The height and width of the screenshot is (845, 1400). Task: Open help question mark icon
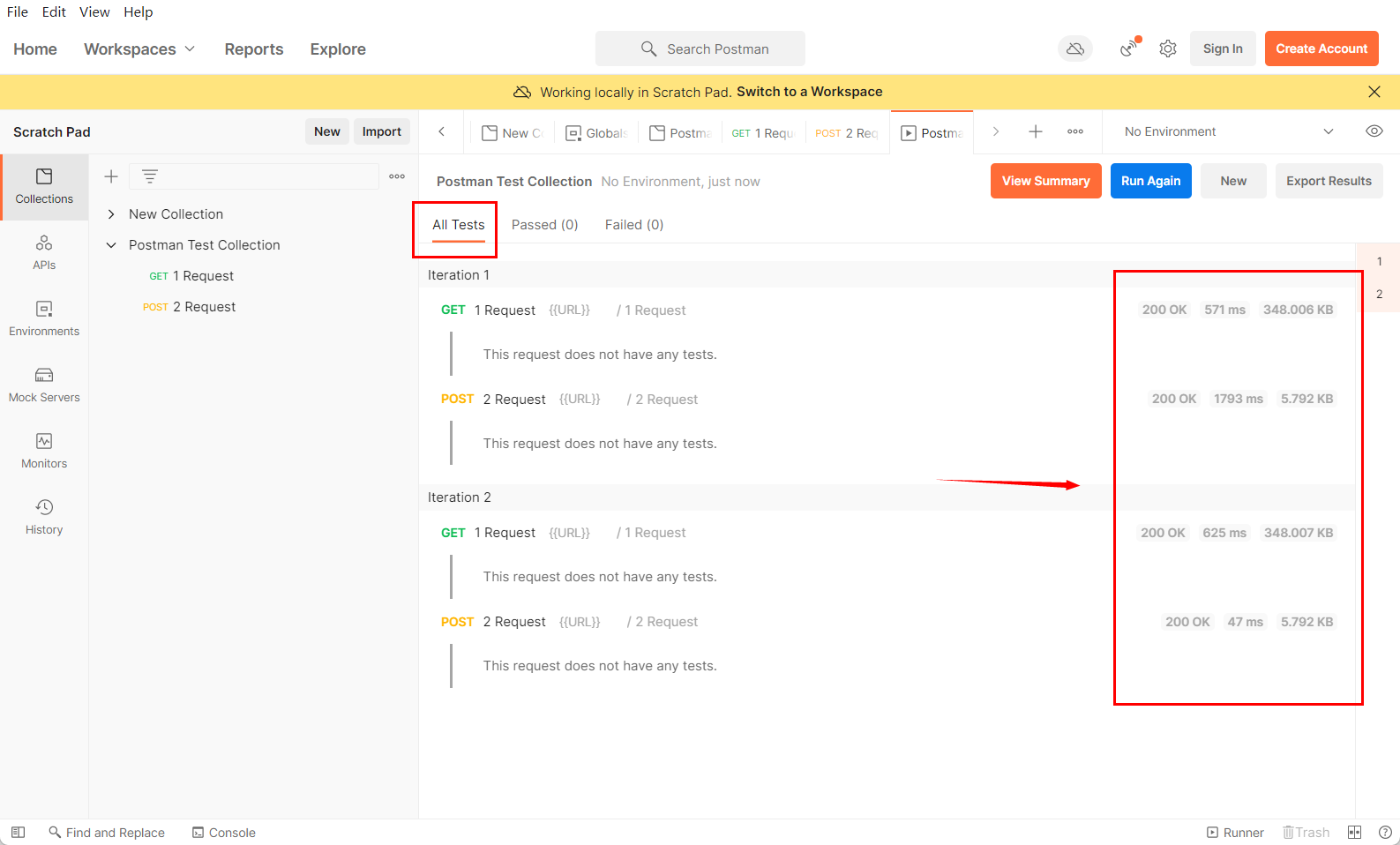1385,832
